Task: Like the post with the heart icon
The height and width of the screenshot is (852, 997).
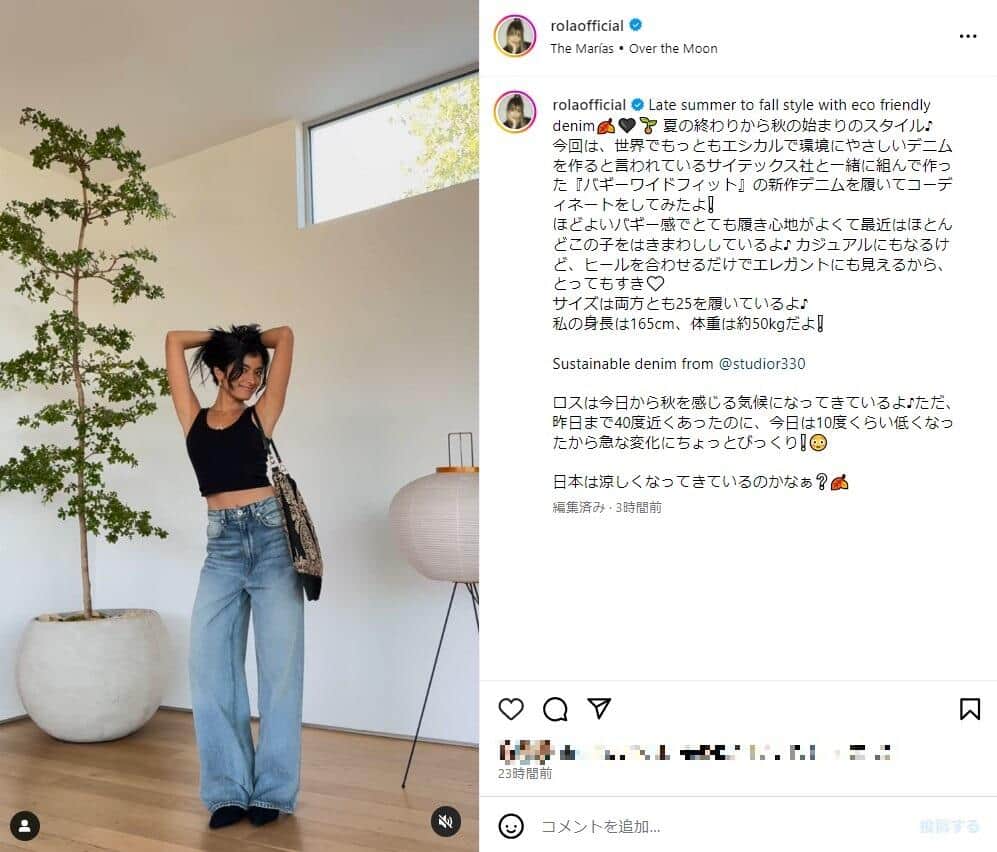Action: point(511,709)
